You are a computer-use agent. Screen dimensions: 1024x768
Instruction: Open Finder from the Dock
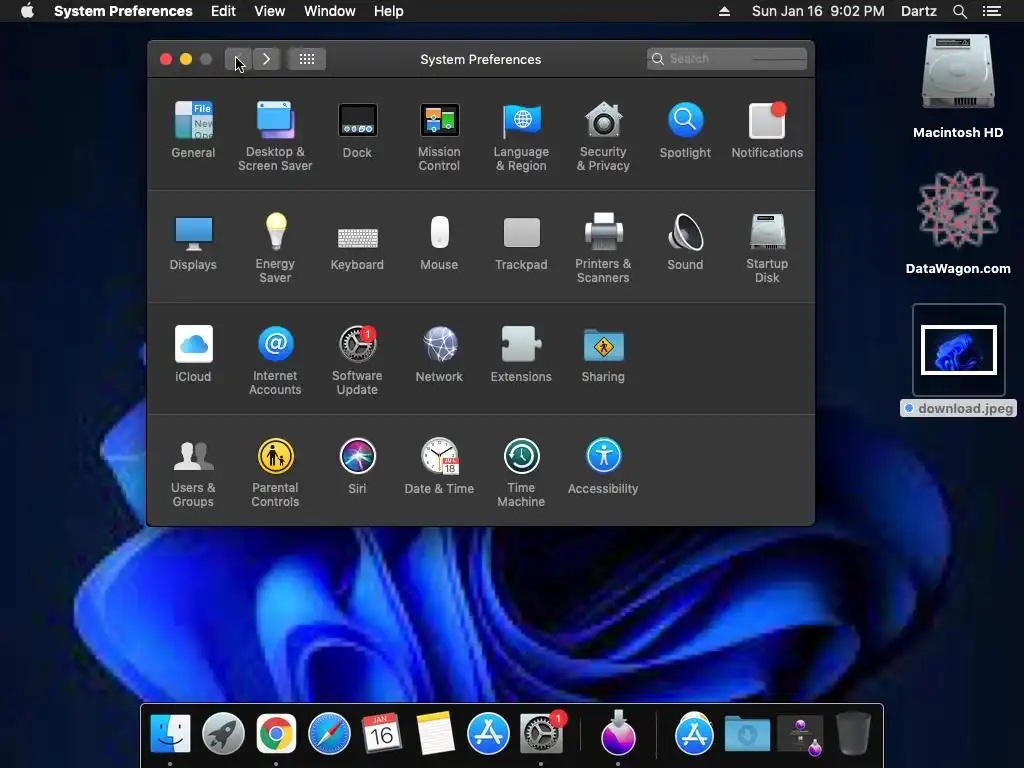[170, 733]
